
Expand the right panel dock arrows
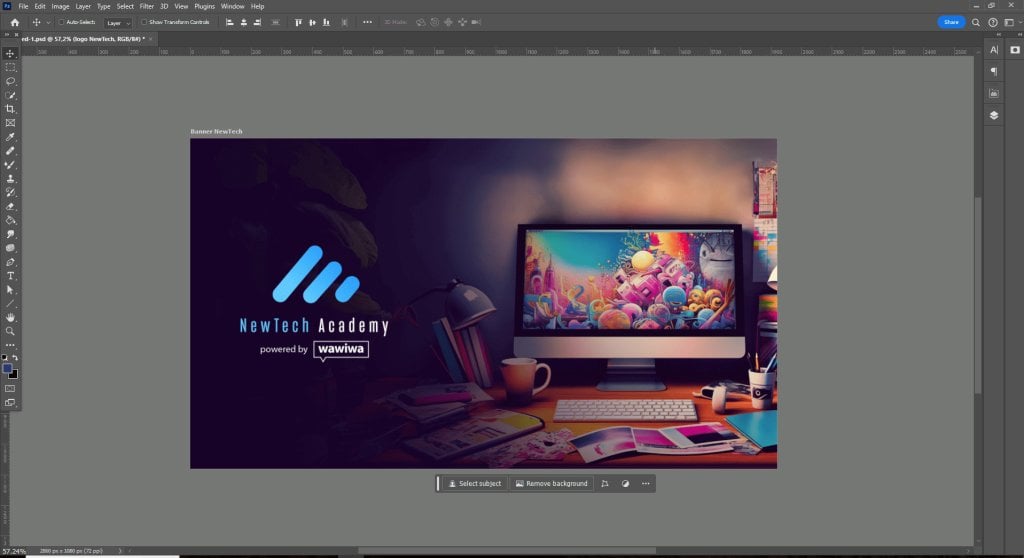(998, 35)
